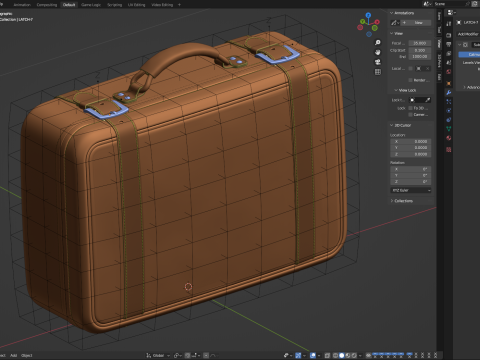The height and width of the screenshot is (360, 480).
Task: Edit 3D cursor Location Z field
Action: coord(411,154)
